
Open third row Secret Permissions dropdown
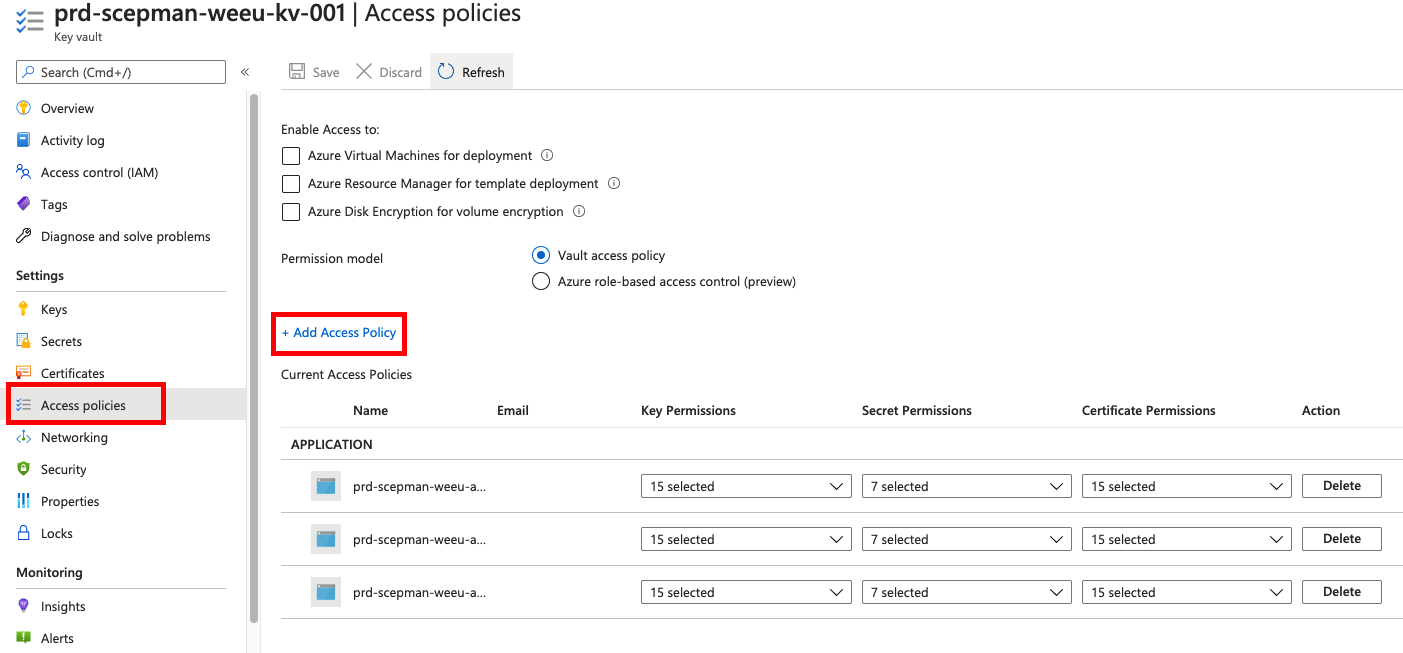point(966,592)
